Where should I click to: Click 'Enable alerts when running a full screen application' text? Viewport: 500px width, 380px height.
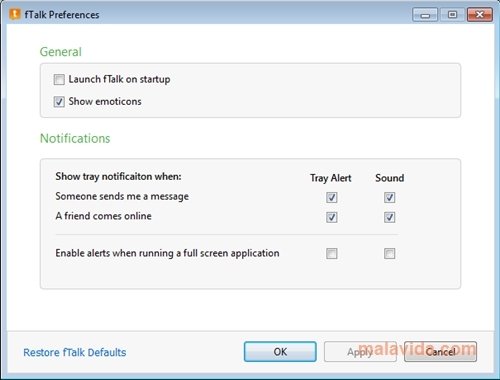pyautogui.click(x=167, y=253)
